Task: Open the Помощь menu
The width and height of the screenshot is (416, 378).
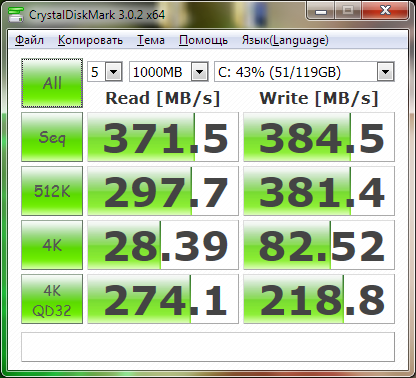Action: click(x=203, y=40)
